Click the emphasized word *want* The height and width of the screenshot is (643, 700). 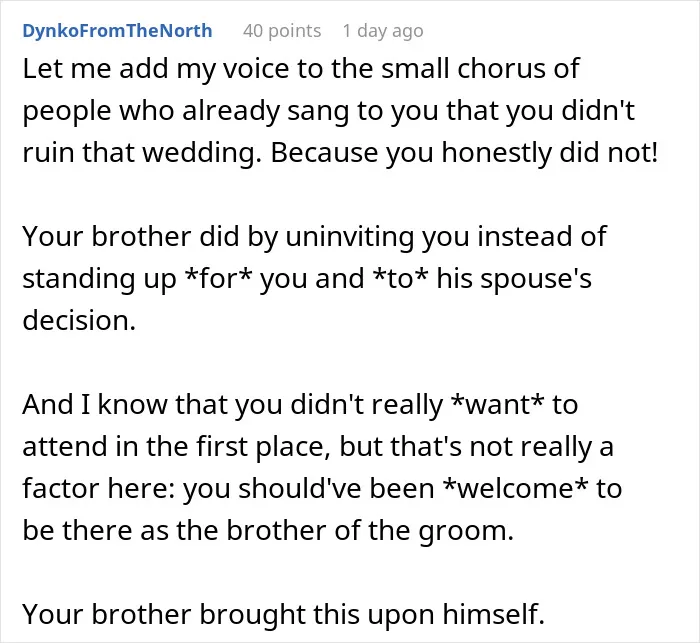498,405
